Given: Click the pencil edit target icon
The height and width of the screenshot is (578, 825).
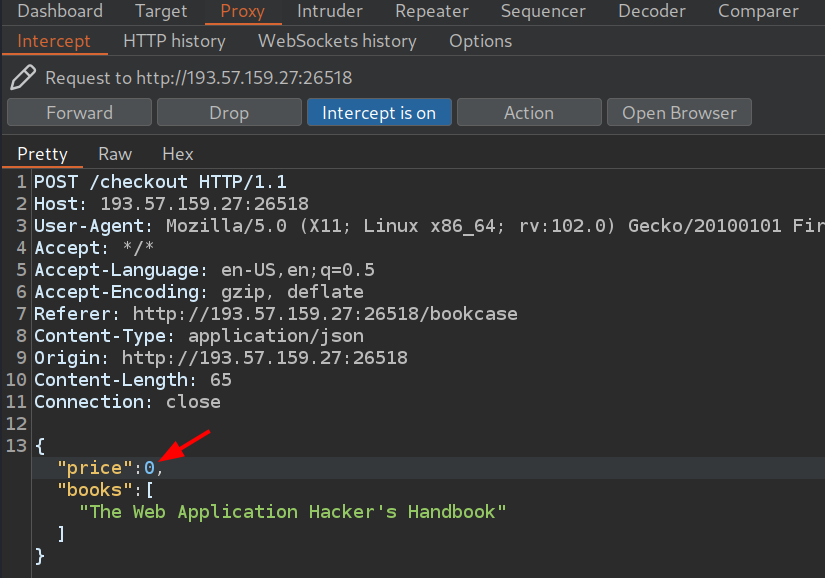Looking at the screenshot, I should pyautogui.click(x=23, y=77).
